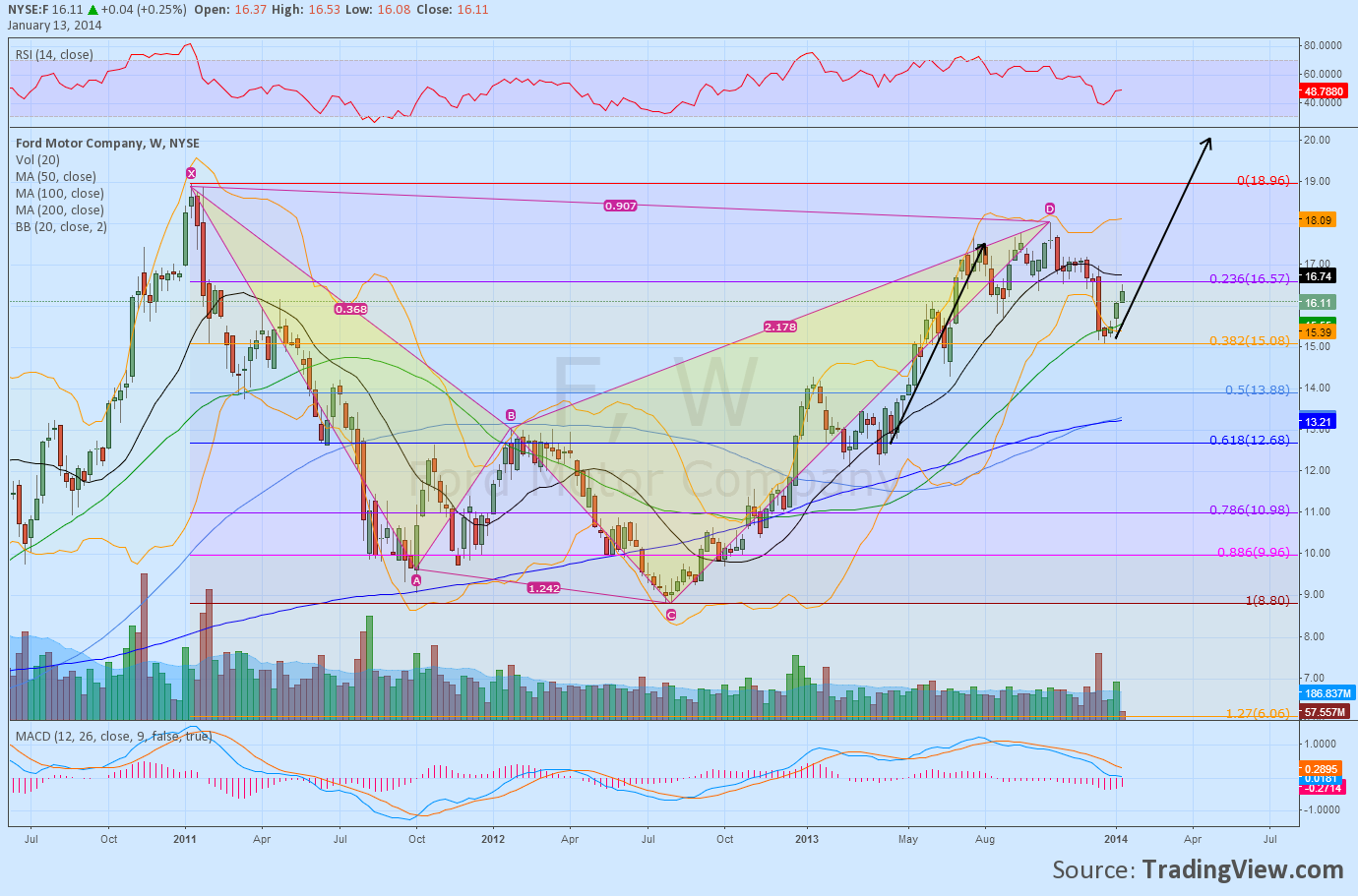Click the MA (100, close) indicator label

(x=59, y=193)
